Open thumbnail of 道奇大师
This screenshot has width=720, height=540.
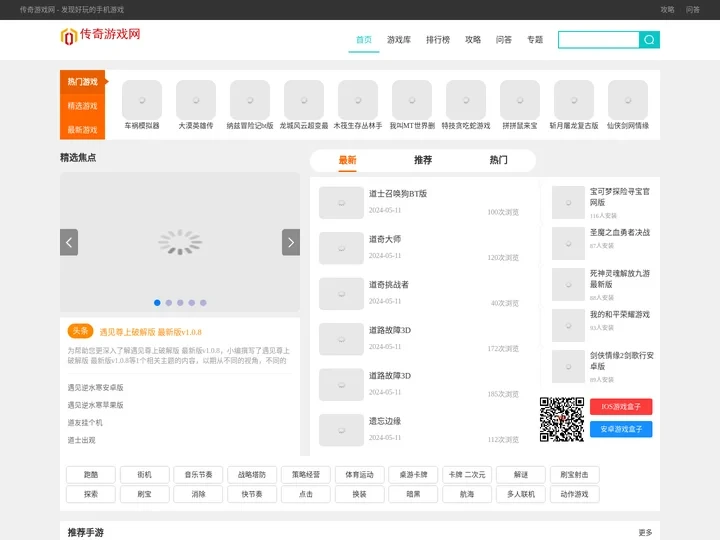(x=341, y=248)
